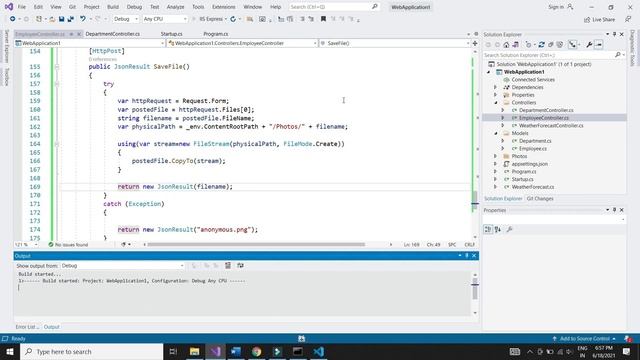Switch to Git Changes tab
Screen dimensions: 640x360
540,199
